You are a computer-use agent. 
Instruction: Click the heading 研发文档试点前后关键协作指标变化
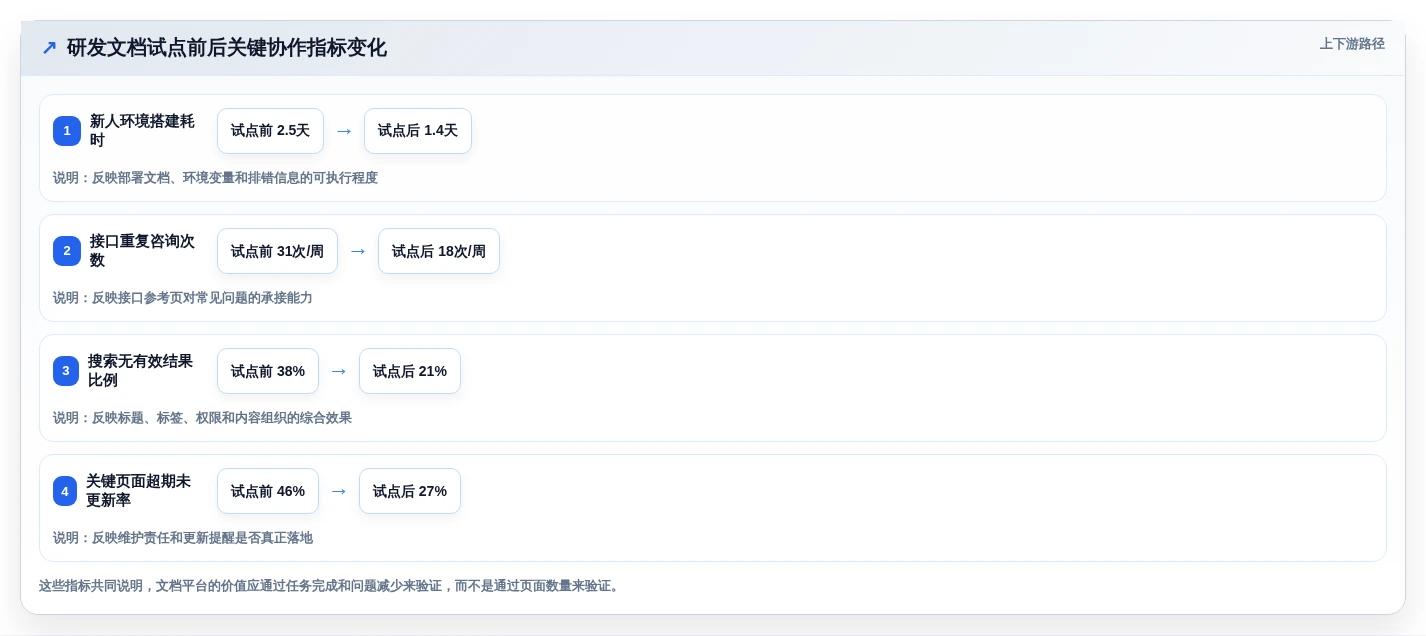tap(227, 48)
